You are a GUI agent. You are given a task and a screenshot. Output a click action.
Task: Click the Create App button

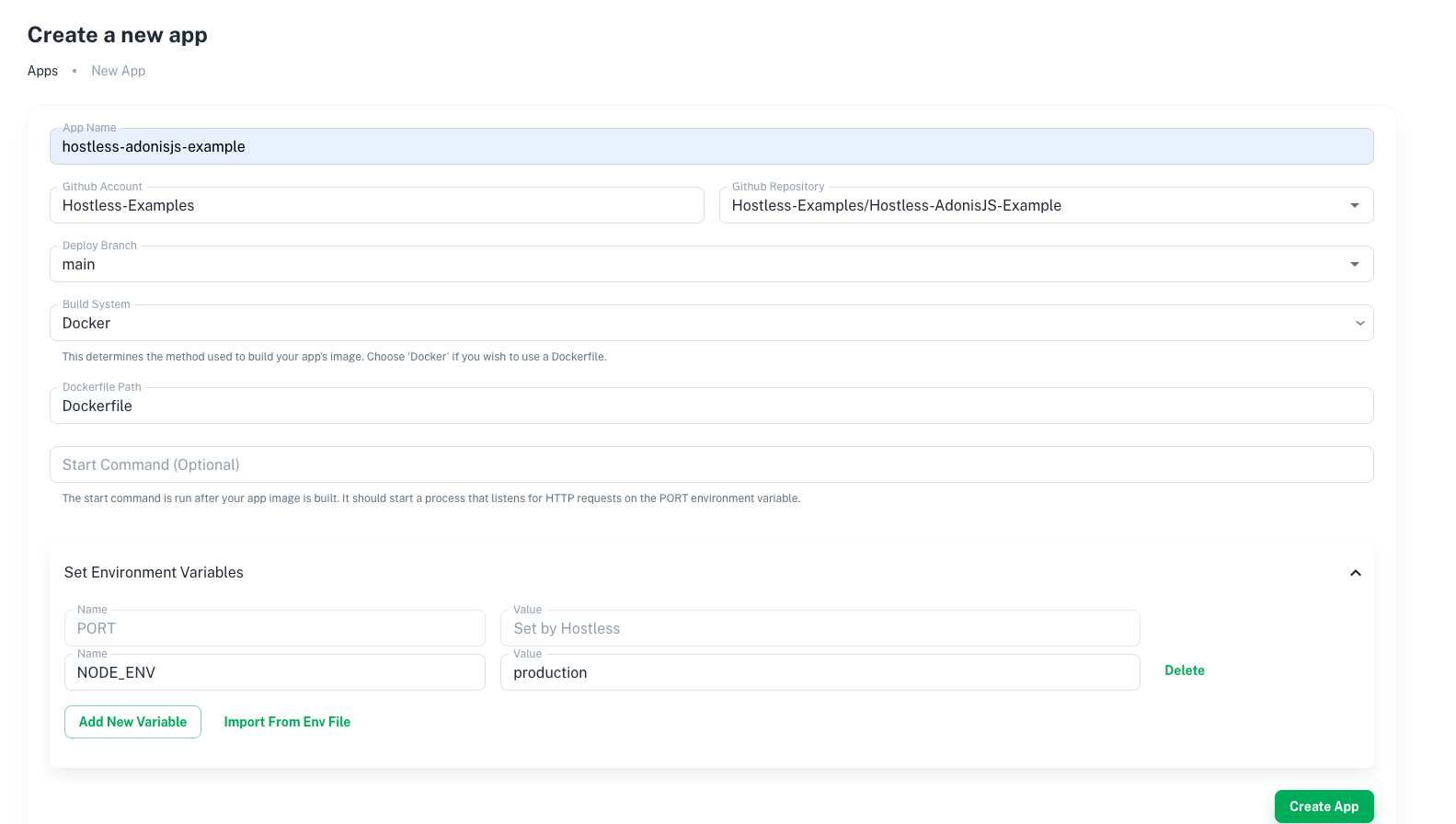pos(1324,807)
